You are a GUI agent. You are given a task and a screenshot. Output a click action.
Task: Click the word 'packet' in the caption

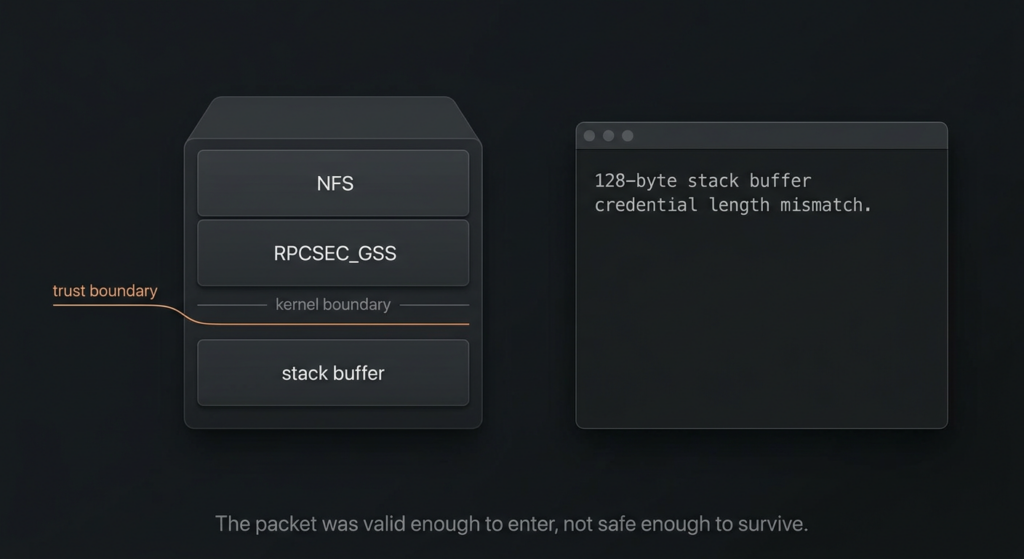click(x=288, y=524)
